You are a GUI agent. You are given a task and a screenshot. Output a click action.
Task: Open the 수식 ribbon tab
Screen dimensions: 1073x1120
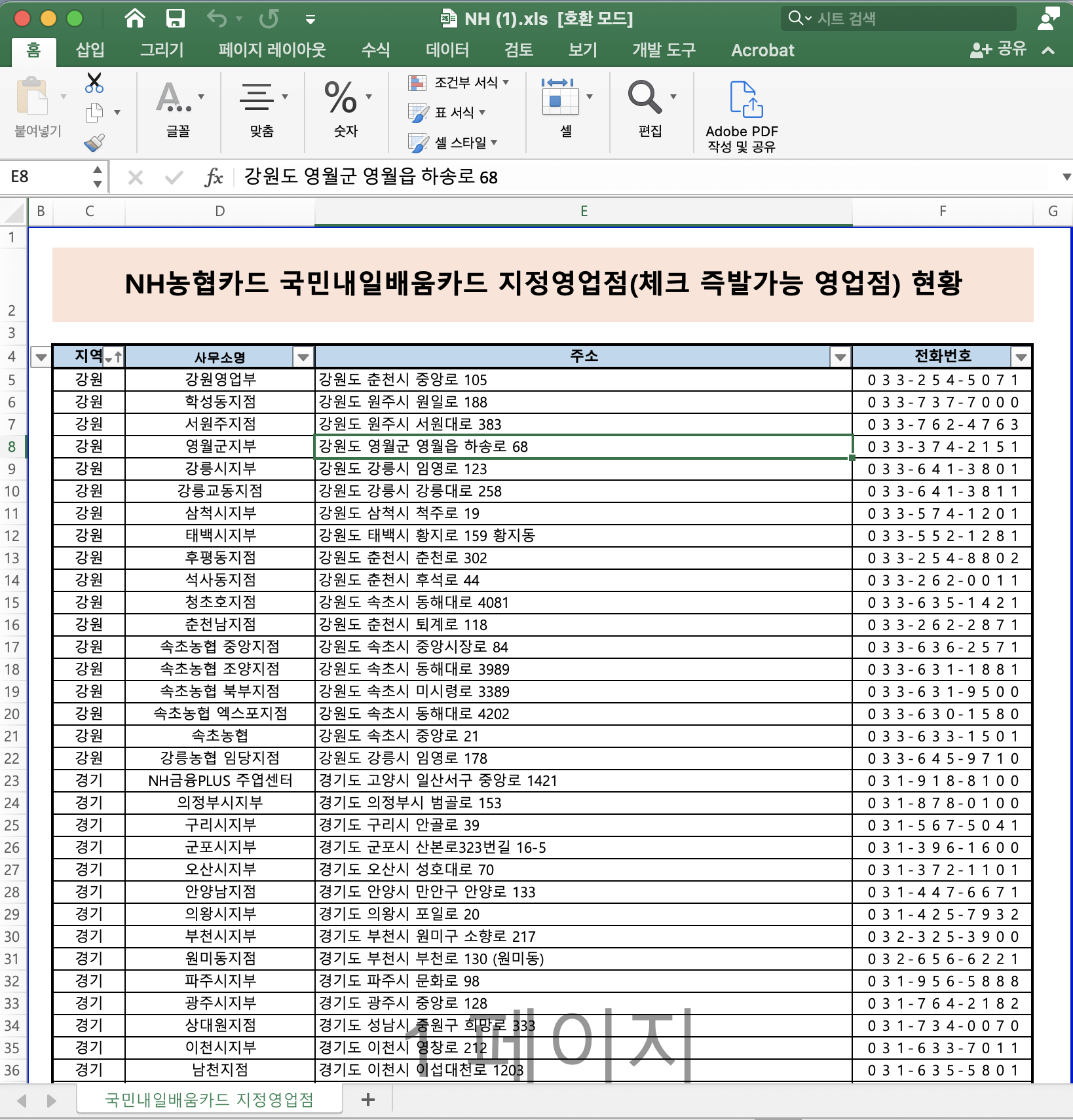[x=375, y=50]
